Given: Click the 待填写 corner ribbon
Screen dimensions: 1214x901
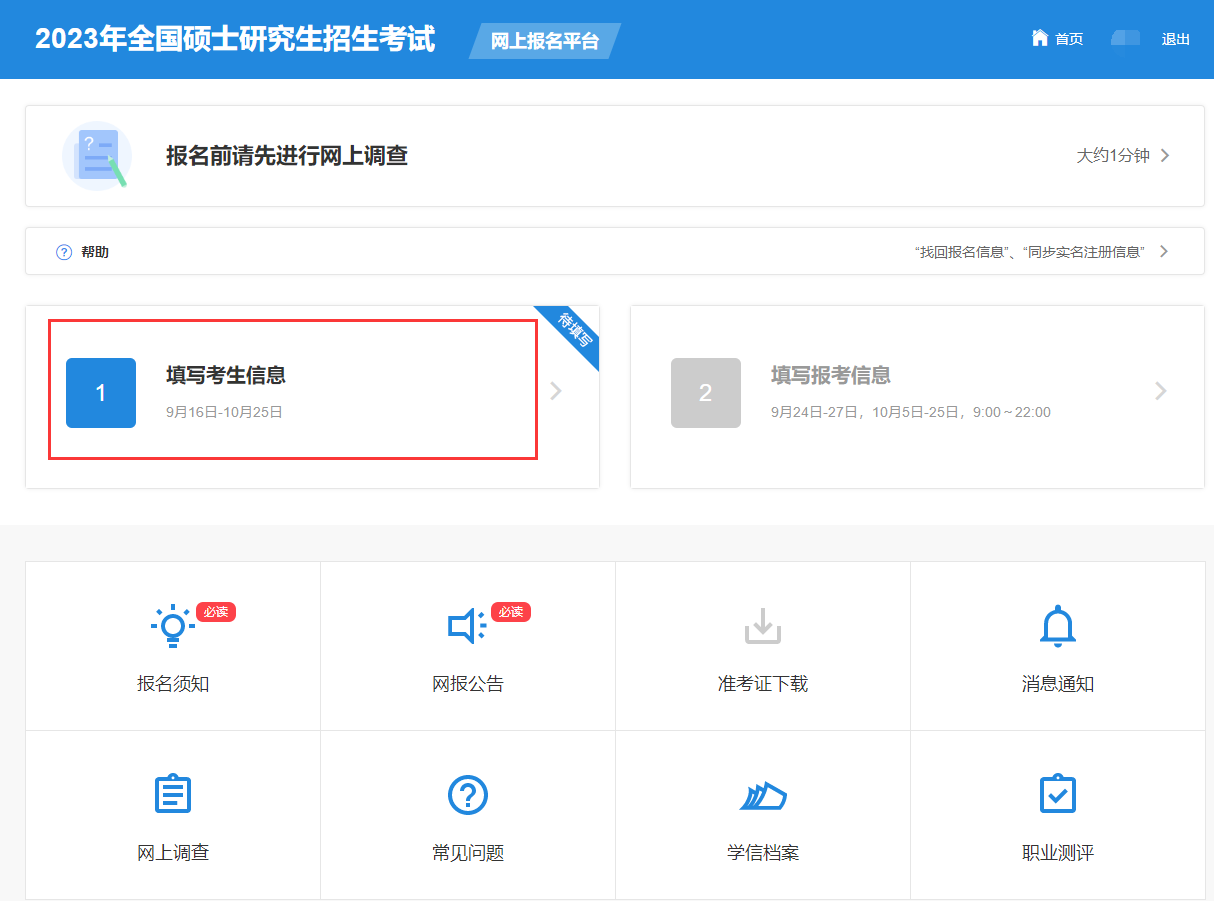Looking at the screenshot, I should [x=573, y=332].
